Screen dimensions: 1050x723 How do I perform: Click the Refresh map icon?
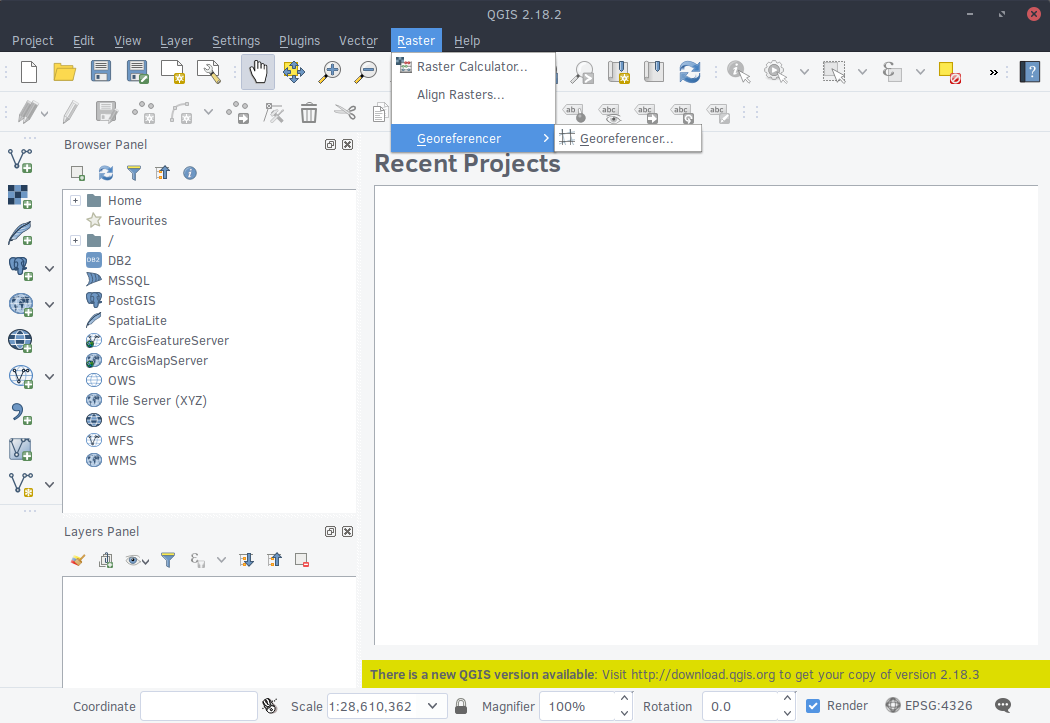pyautogui.click(x=690, y=72)
